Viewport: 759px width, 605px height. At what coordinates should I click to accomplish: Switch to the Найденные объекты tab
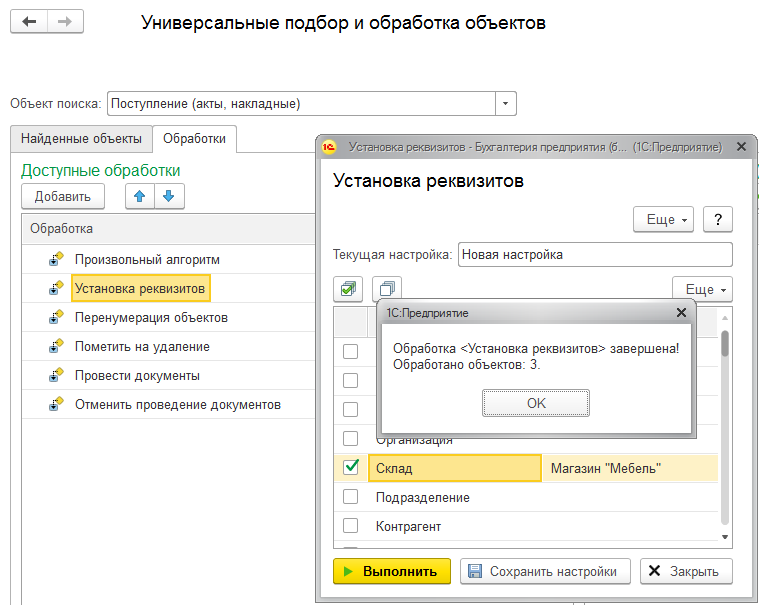click(82, 139)
